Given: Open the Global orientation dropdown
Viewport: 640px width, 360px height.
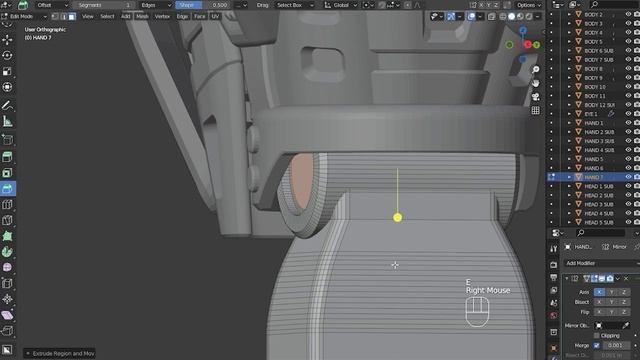Looking at the screenshot, I should pyautogui.click(x=341, y=5).
